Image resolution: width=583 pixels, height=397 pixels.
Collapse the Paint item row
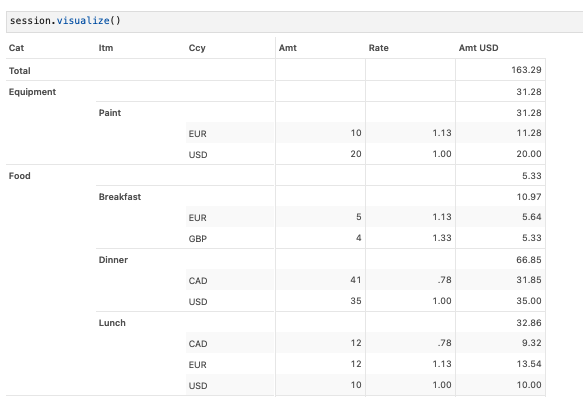pos(110,113)
